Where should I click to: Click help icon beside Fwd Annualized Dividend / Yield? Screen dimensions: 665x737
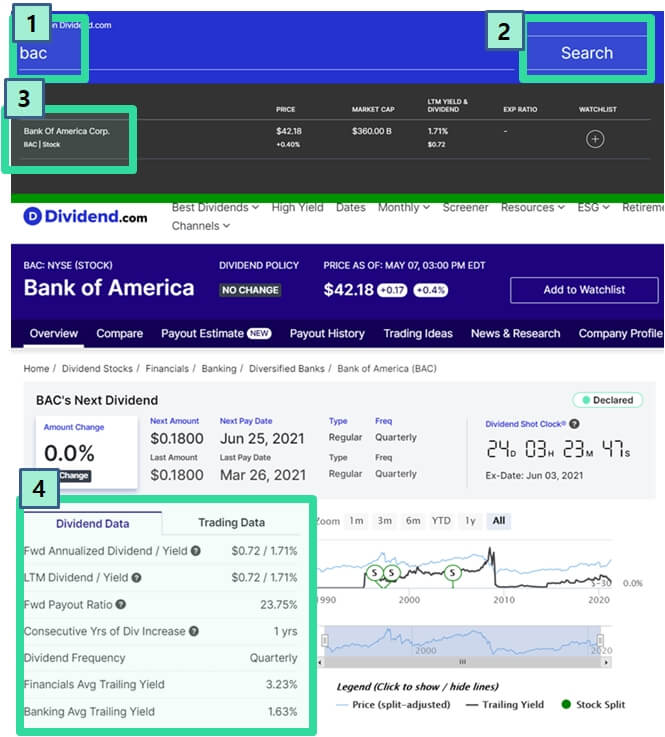[x=196, y=551]
